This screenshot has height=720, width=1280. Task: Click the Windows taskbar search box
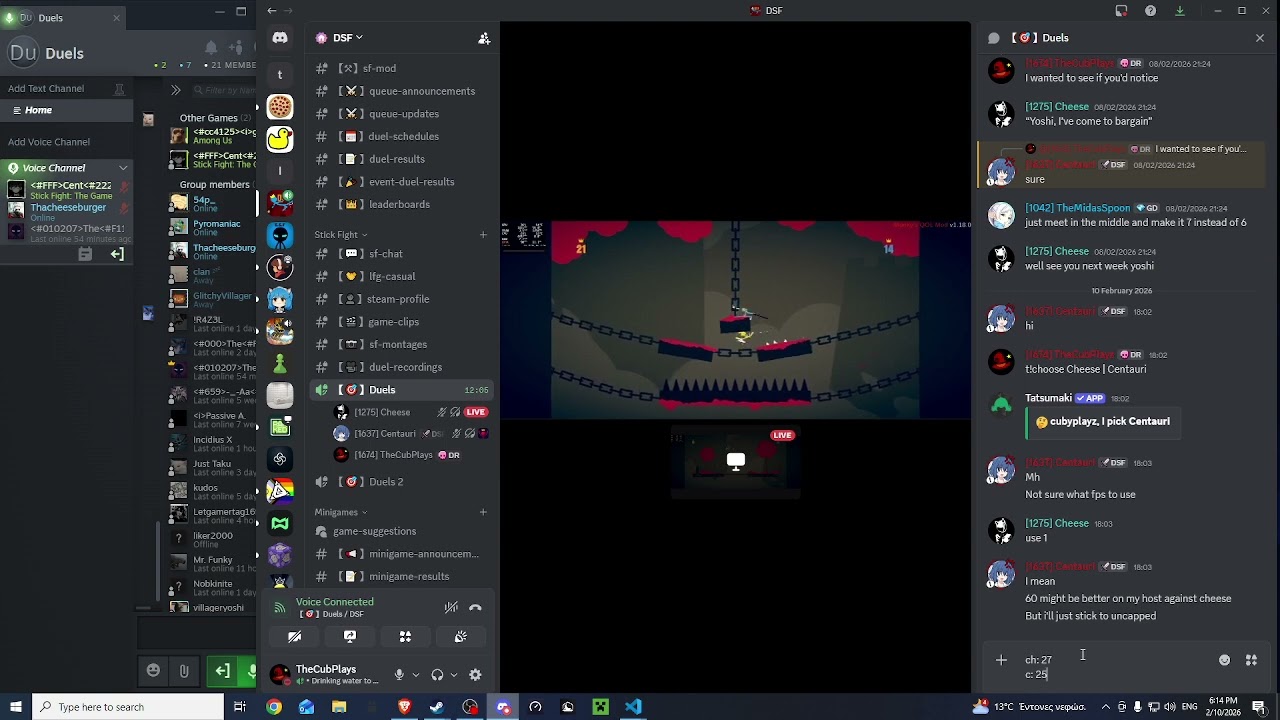tap(129, 707)
